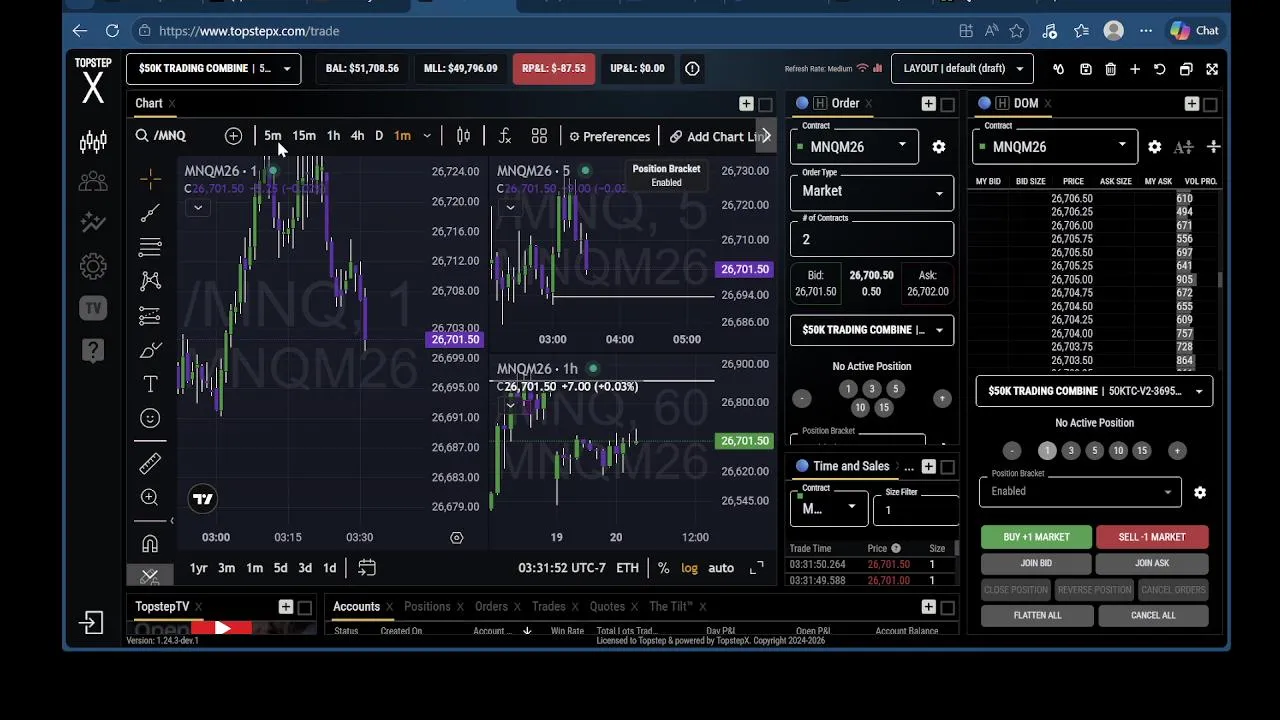Screen dimensions: 1280x720
Task: Select the 15m timeframe
Action: (x=304, y=136)
